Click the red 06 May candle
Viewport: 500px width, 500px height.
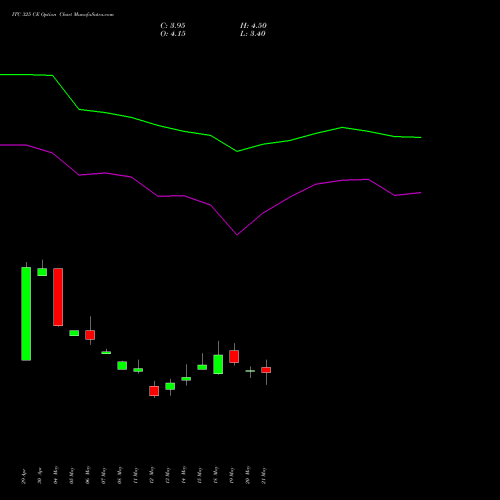click(90, 335)
